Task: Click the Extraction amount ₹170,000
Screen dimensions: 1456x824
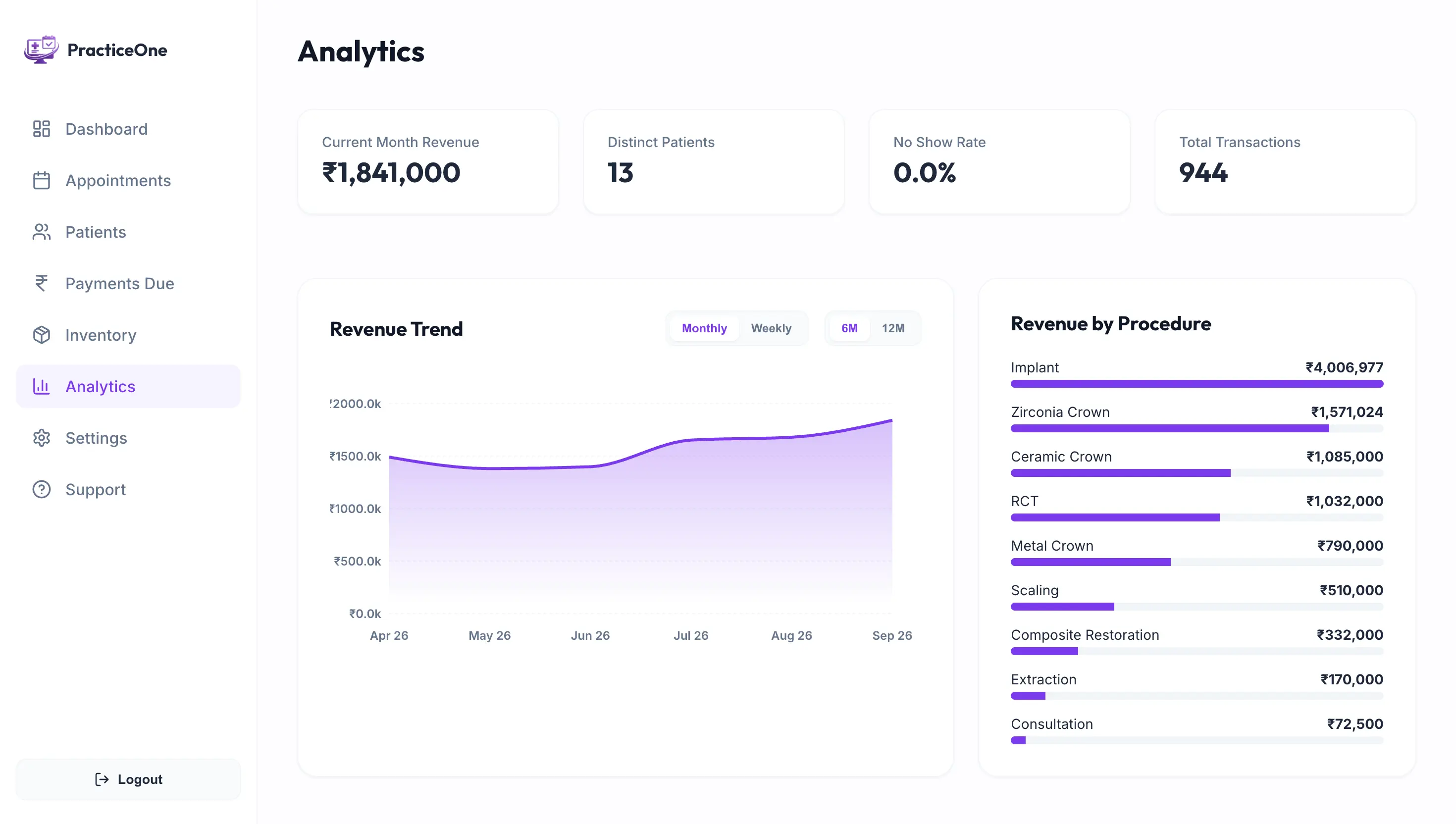Action: (x=1352, y=680)
